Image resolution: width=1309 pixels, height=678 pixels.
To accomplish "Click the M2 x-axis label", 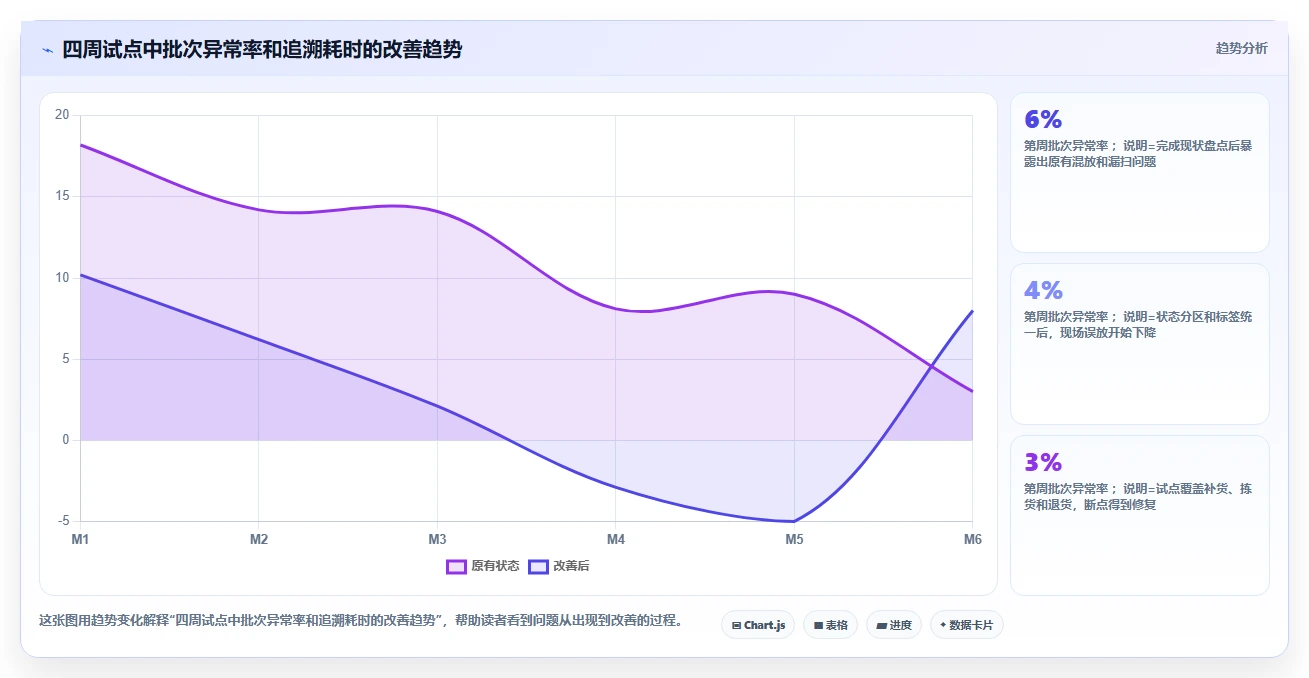I will click(x=259, y=539).
